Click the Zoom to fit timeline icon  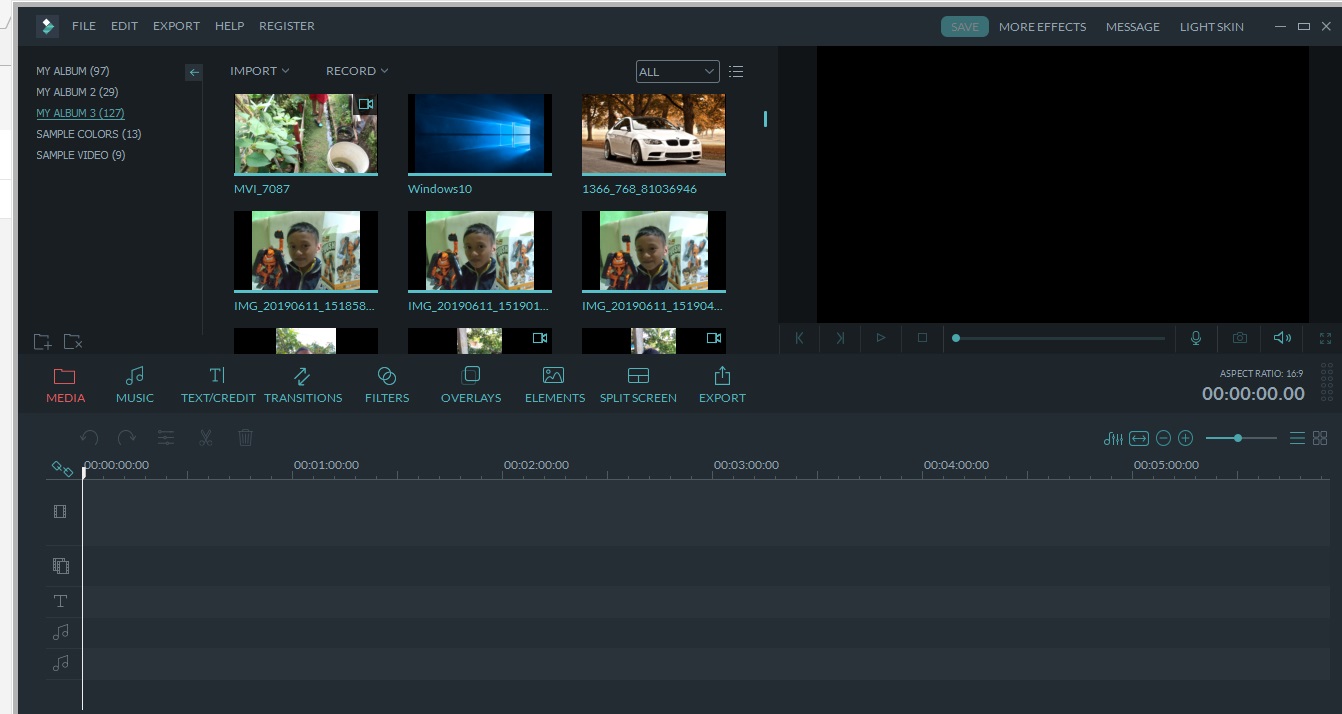(1139, 438)
